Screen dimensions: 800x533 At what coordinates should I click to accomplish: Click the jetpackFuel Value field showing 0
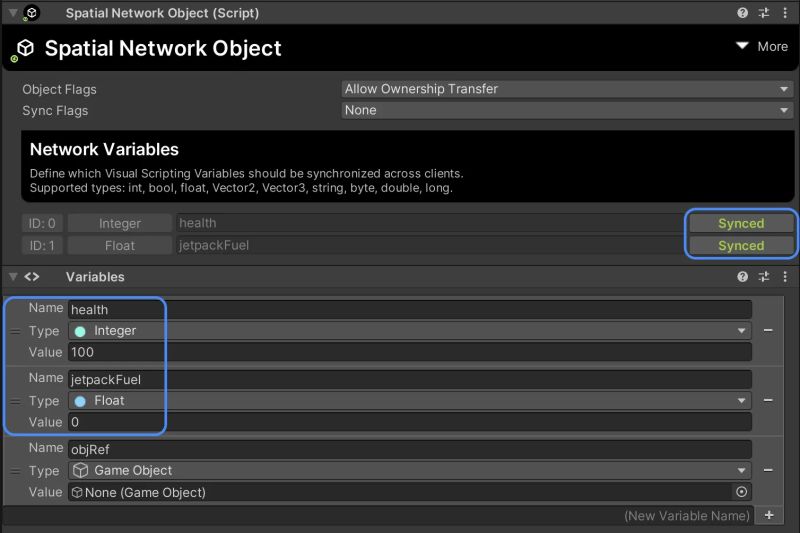pyautogui.click(x=410, y=422)
